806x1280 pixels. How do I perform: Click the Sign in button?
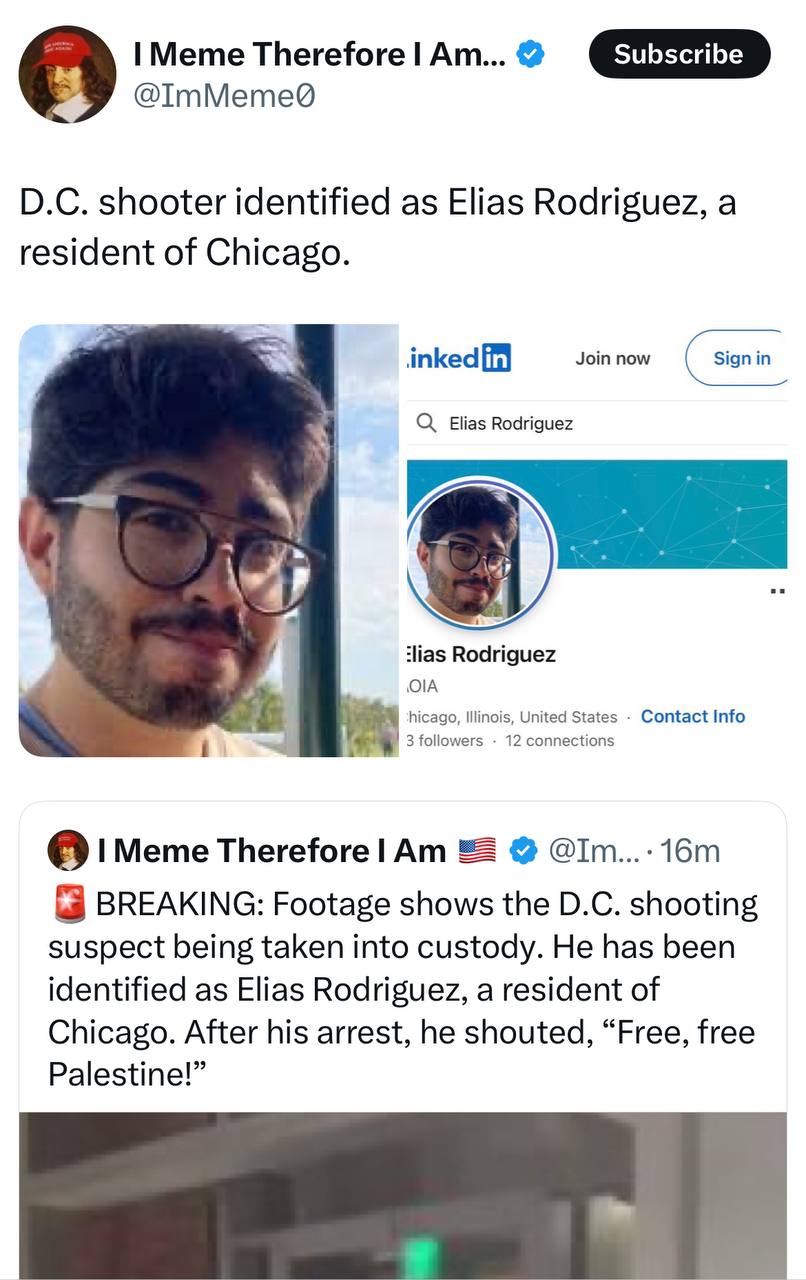[740, 358]
